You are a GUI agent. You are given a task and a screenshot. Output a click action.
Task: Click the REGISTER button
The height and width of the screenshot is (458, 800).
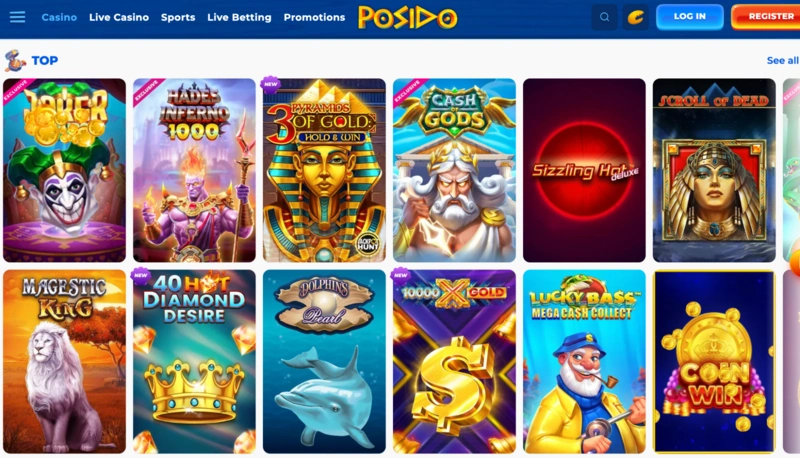click(x=767, y=17)
